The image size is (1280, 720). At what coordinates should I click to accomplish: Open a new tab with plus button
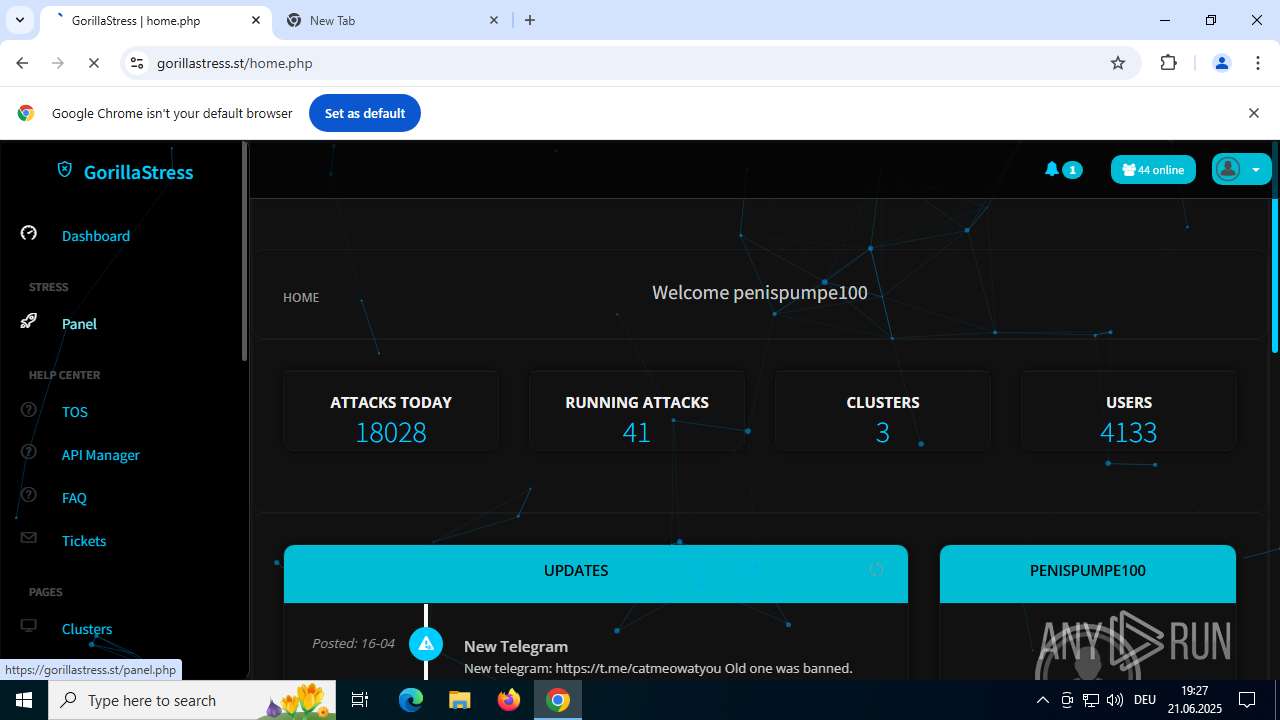(530, 20)
